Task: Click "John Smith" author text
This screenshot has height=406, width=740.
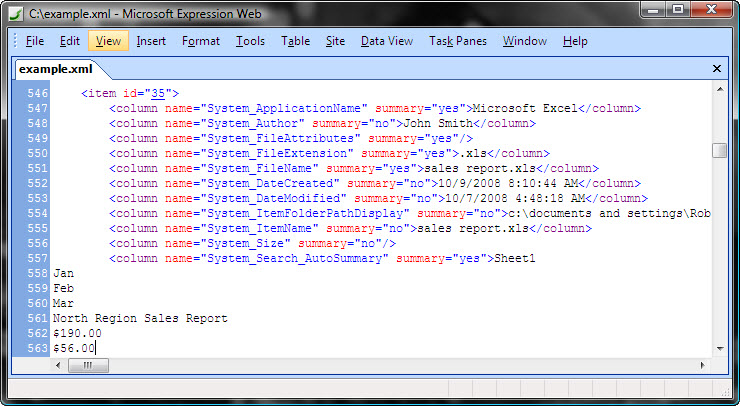Action: [438, 124]
